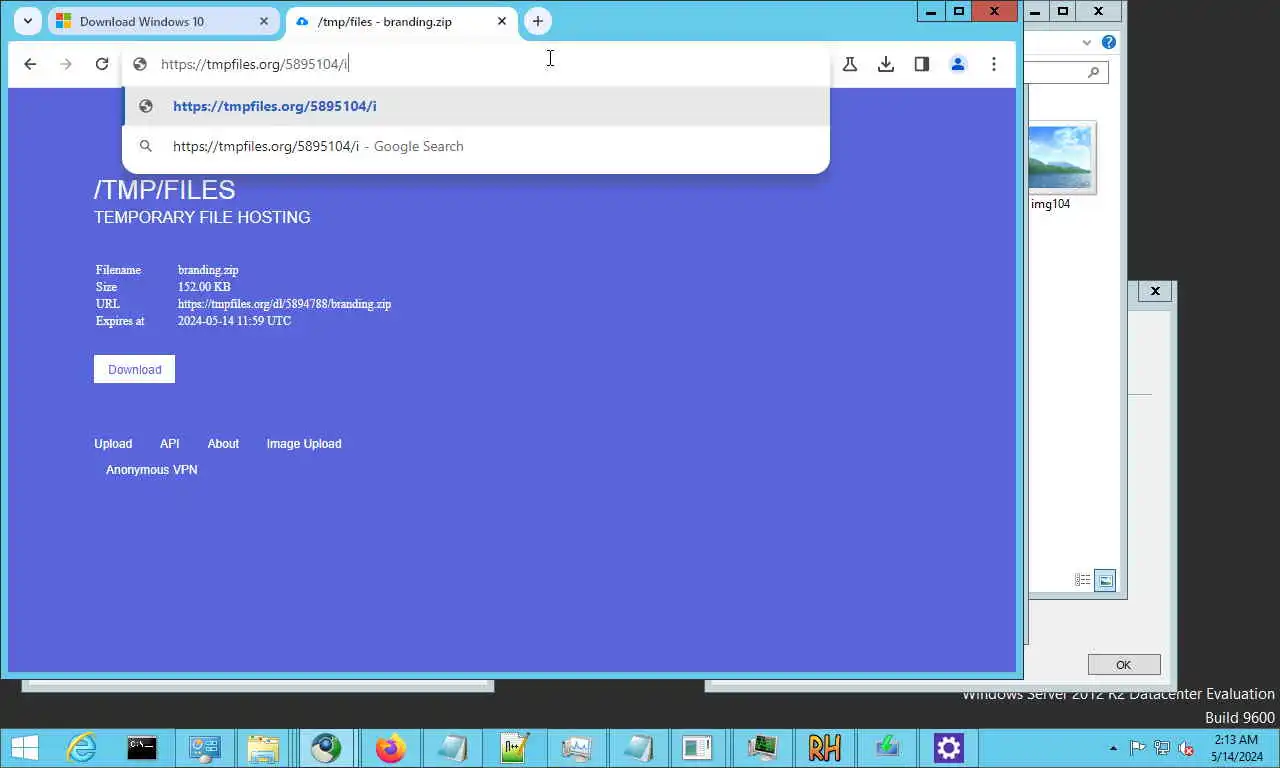Image resolution: width=1280 pixels, height=768 pixels.
Task: Click the address bar URL field
Action: [476, 64]
